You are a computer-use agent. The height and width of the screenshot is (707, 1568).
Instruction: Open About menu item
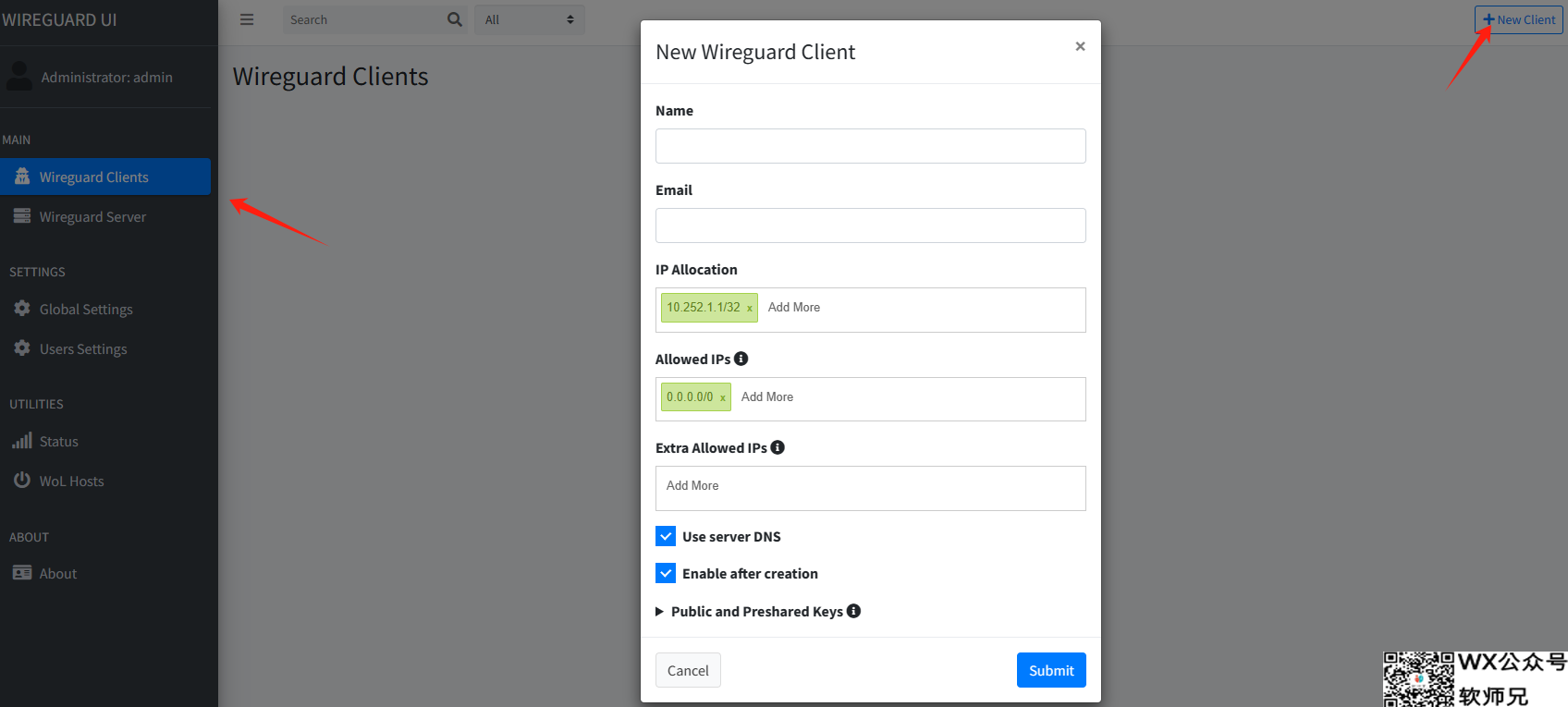click(105, 573)
